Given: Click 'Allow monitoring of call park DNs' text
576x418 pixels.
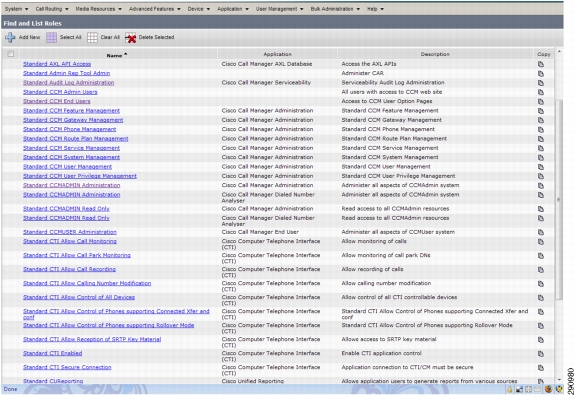Looking at the screenshot, I should pos(386,255).
